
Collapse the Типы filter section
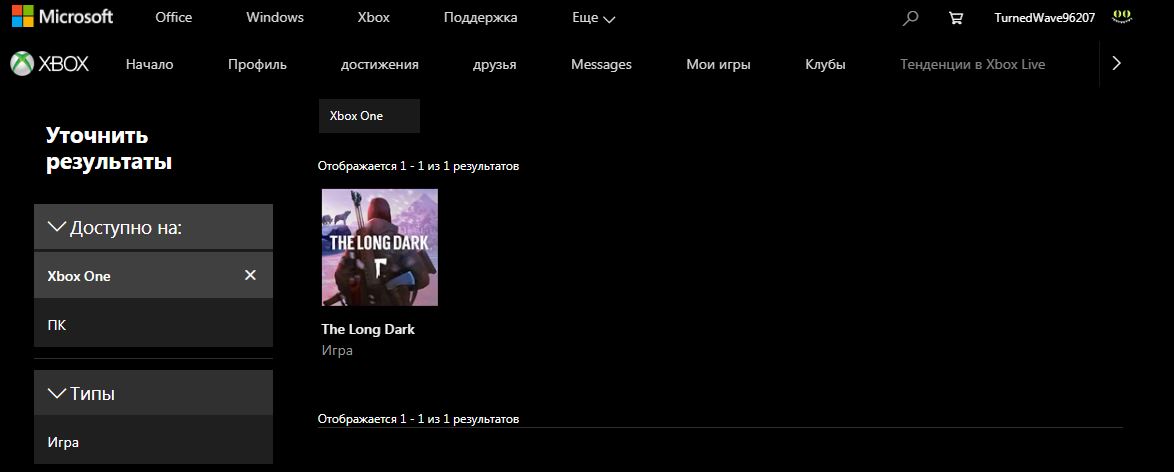(x=153, y=393)
